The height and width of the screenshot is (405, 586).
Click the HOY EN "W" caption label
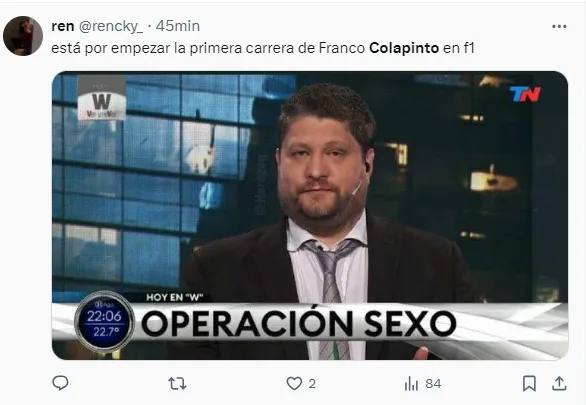click(175, 297)
